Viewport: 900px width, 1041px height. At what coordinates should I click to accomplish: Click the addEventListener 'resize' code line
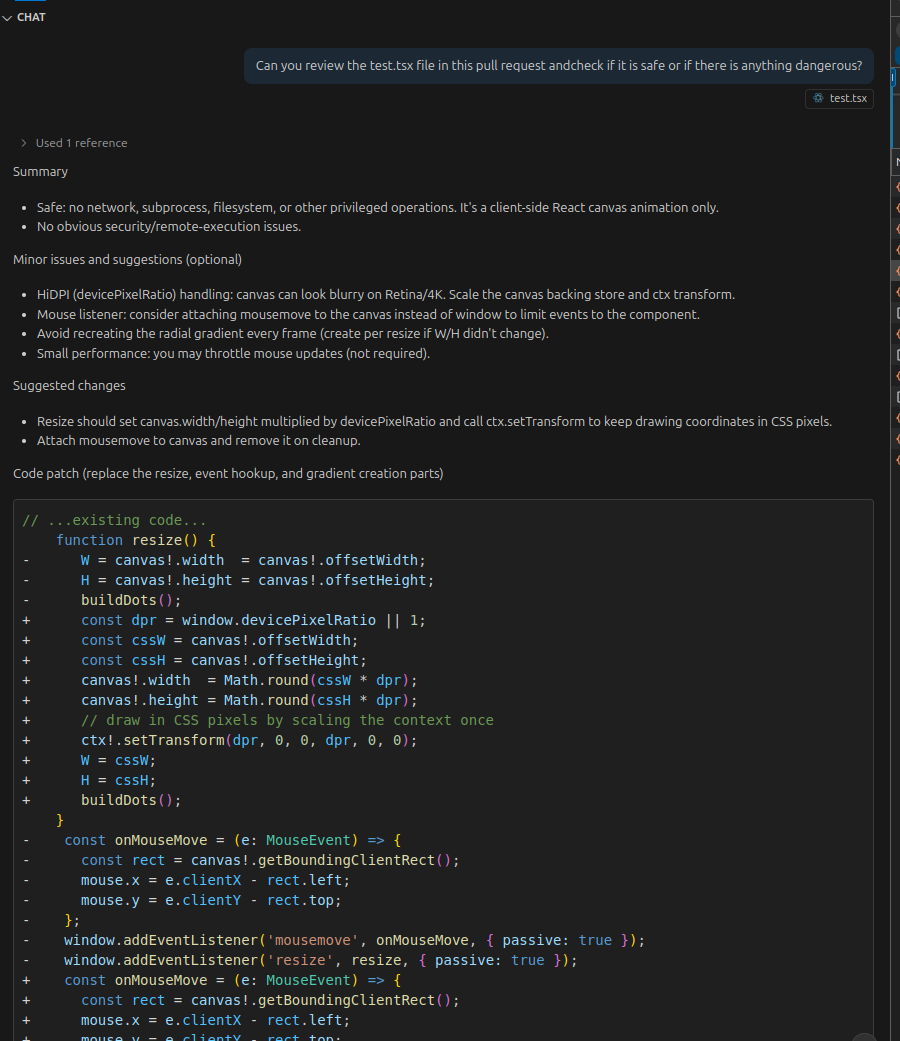[x=320, y=960]
